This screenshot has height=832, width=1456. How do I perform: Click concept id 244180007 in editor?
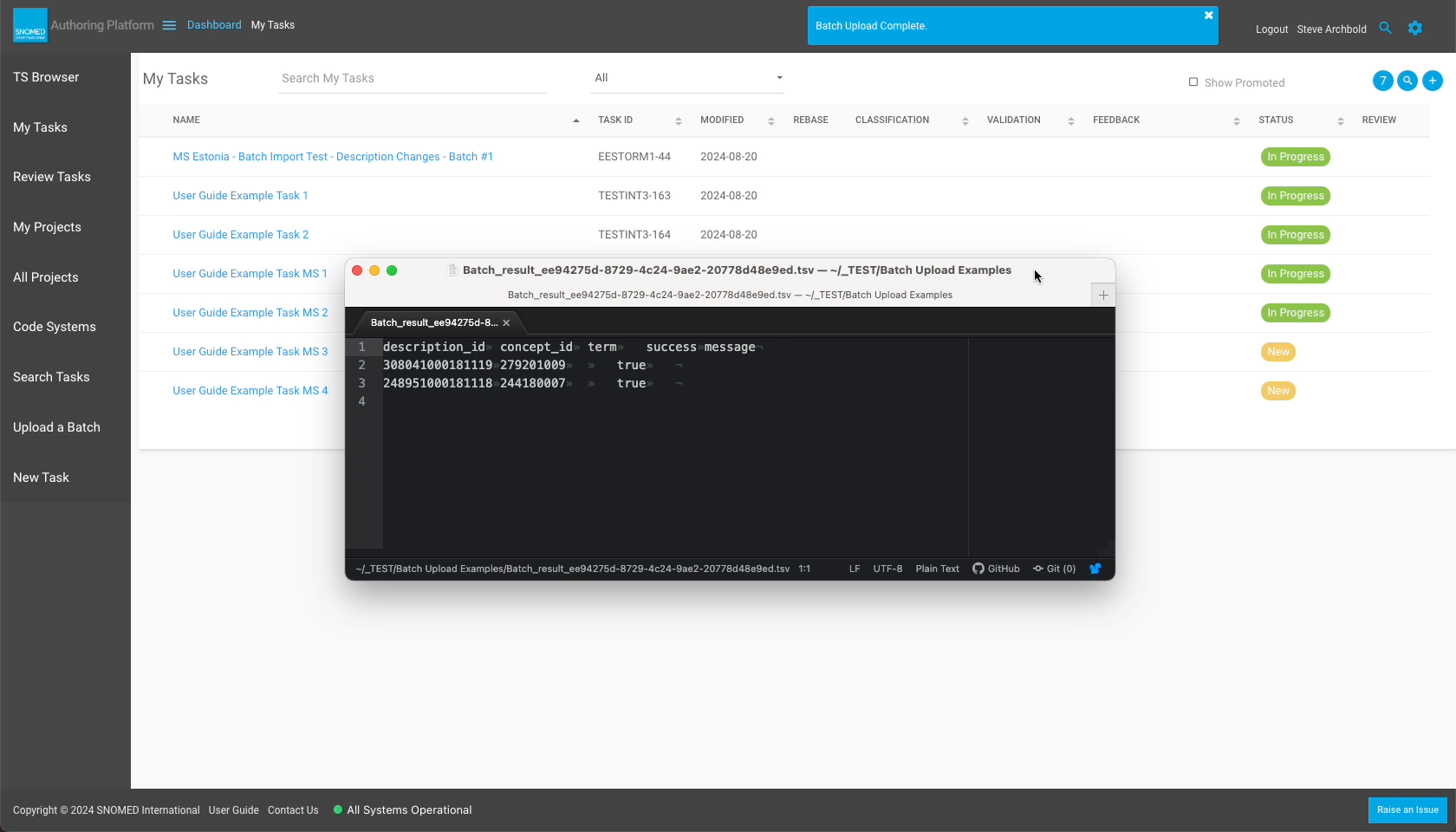(532, 384)
